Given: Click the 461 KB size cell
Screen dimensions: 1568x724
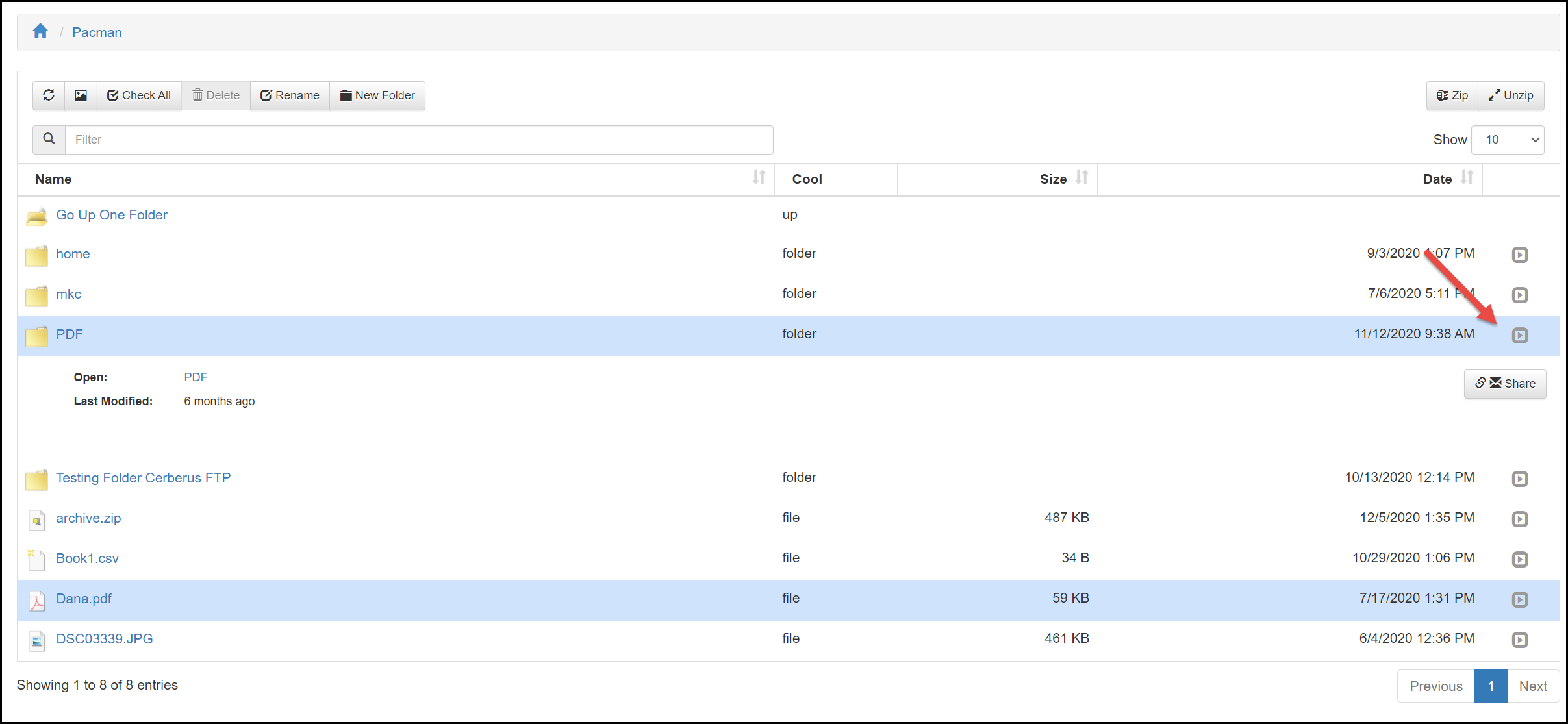Looking at the screenshot, I should [1067, 638].
